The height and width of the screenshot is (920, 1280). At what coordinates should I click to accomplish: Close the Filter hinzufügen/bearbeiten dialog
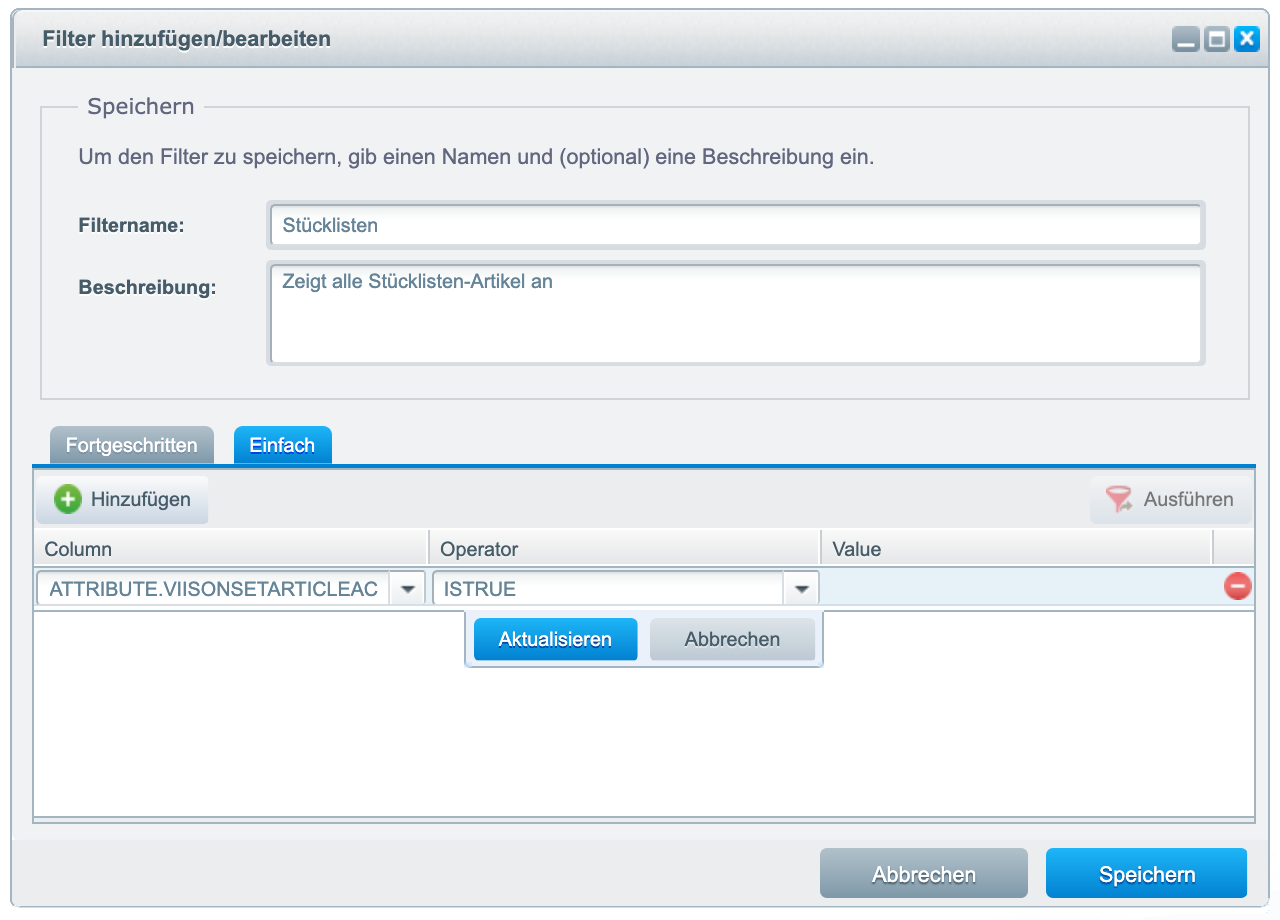point(1246,40)
